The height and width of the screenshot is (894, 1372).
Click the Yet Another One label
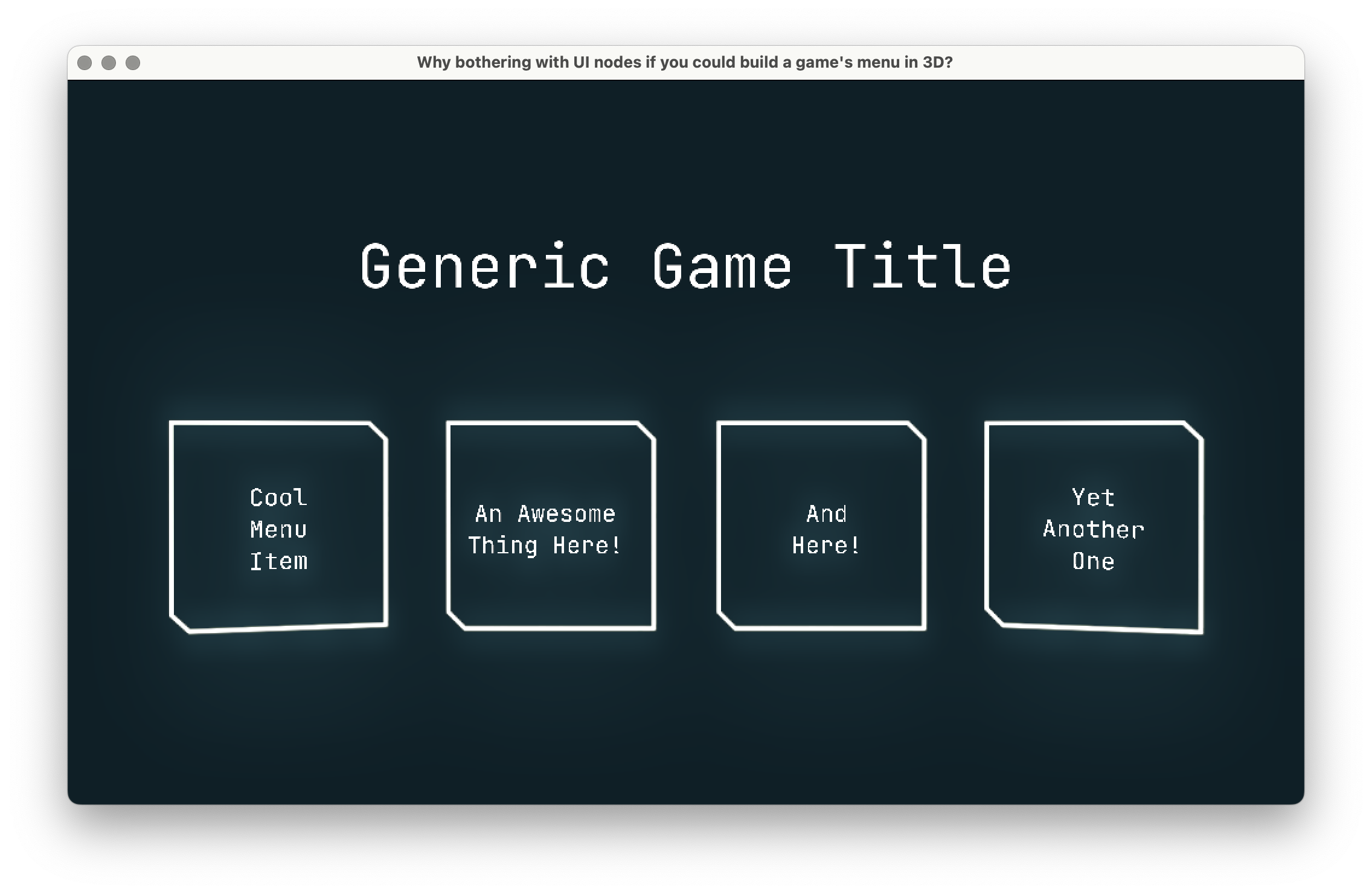click(x=1094, y=530)
